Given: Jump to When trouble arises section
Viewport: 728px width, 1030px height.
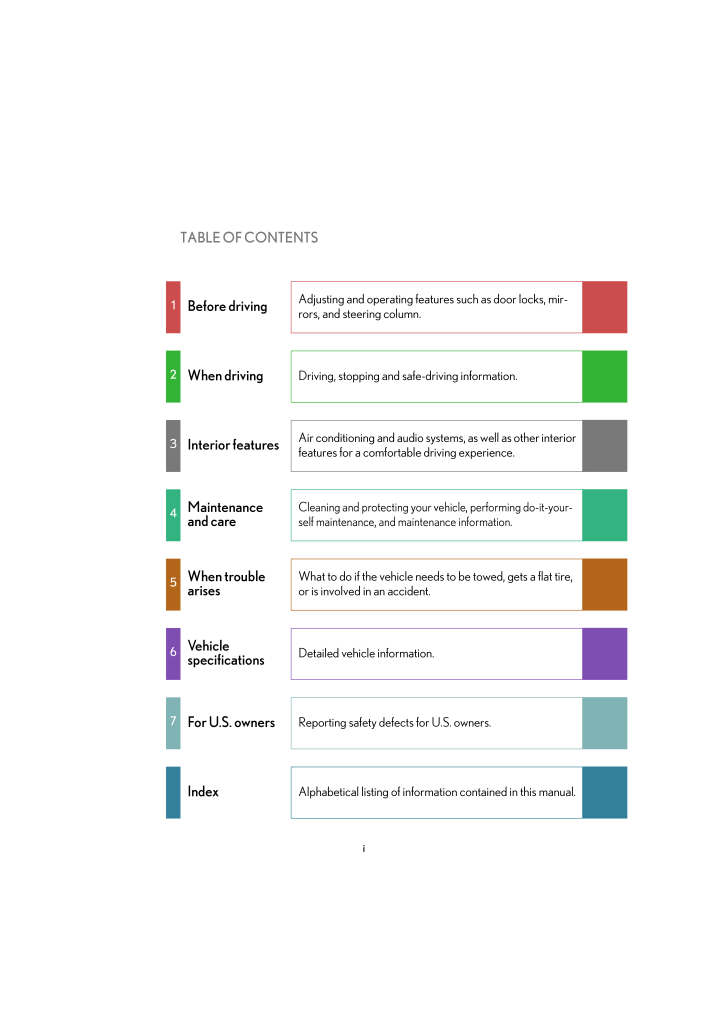Looking at the screenshot, I should coord(226,584).
